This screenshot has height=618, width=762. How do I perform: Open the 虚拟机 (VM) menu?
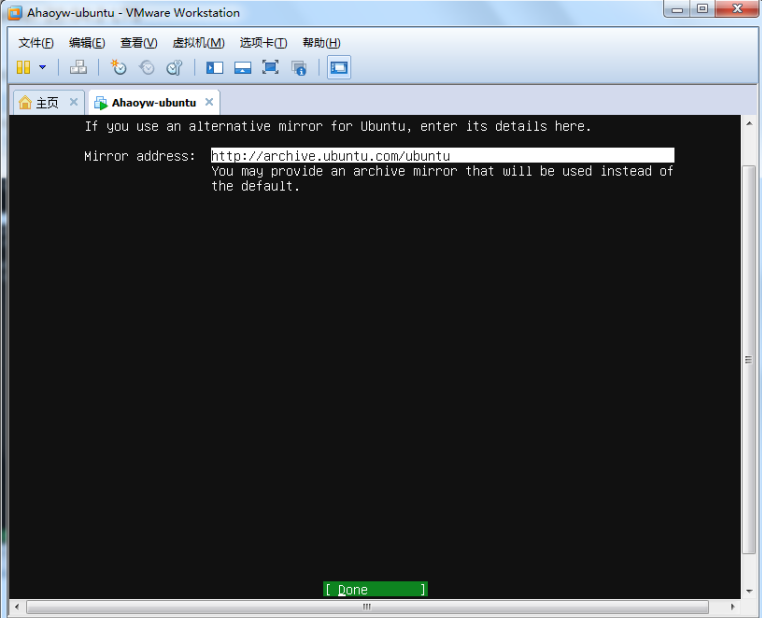click(198, 43)
